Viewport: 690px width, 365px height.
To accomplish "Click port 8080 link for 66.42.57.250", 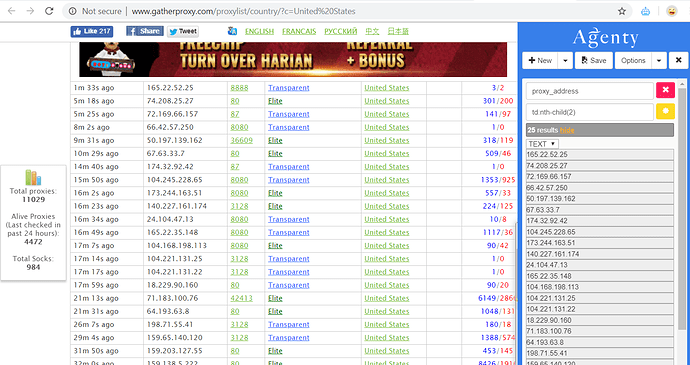I will pos(239,127).
